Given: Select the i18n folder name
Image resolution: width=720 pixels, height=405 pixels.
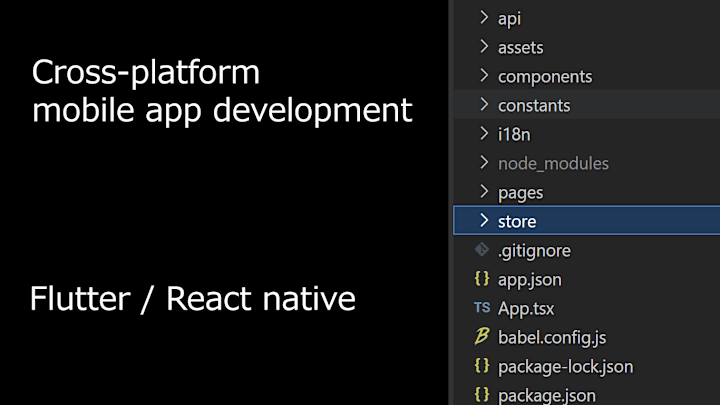Looking at the screenshot, I should point(514,135).
